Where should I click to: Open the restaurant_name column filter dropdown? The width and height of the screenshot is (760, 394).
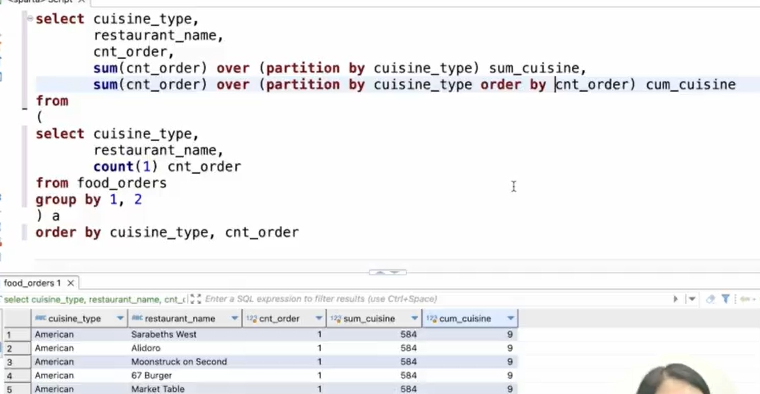pos(235,318)
